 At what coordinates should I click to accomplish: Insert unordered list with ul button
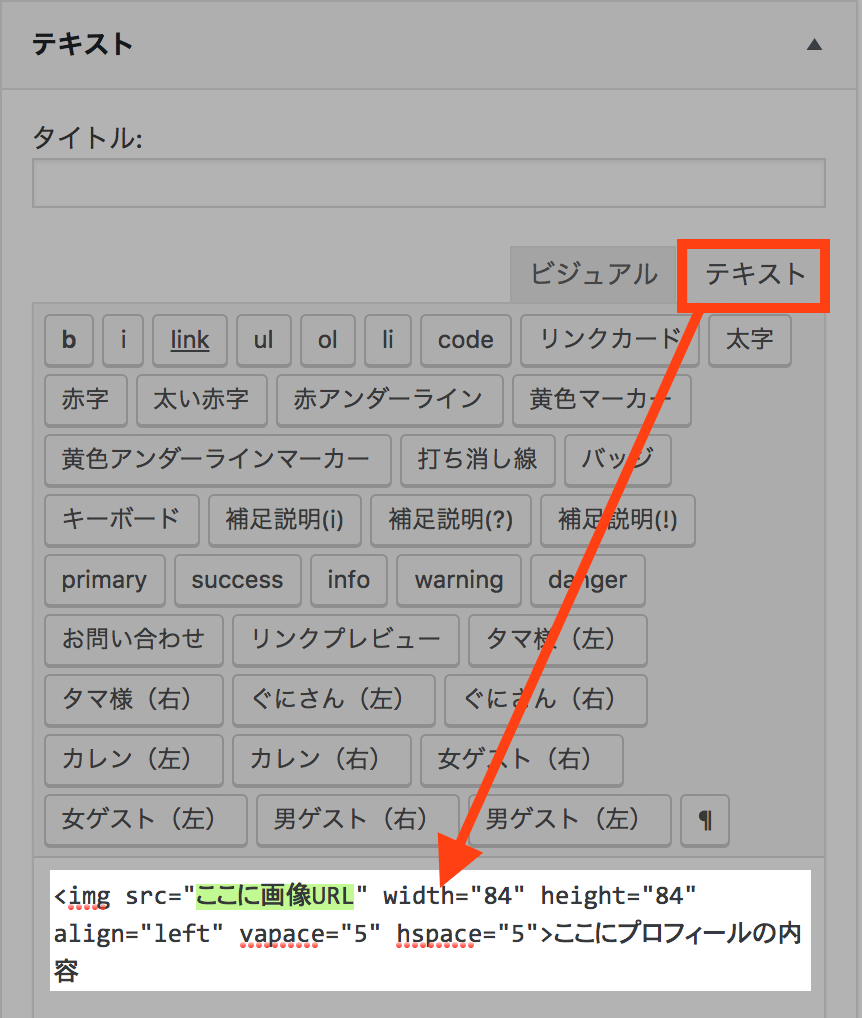(264, 340)
